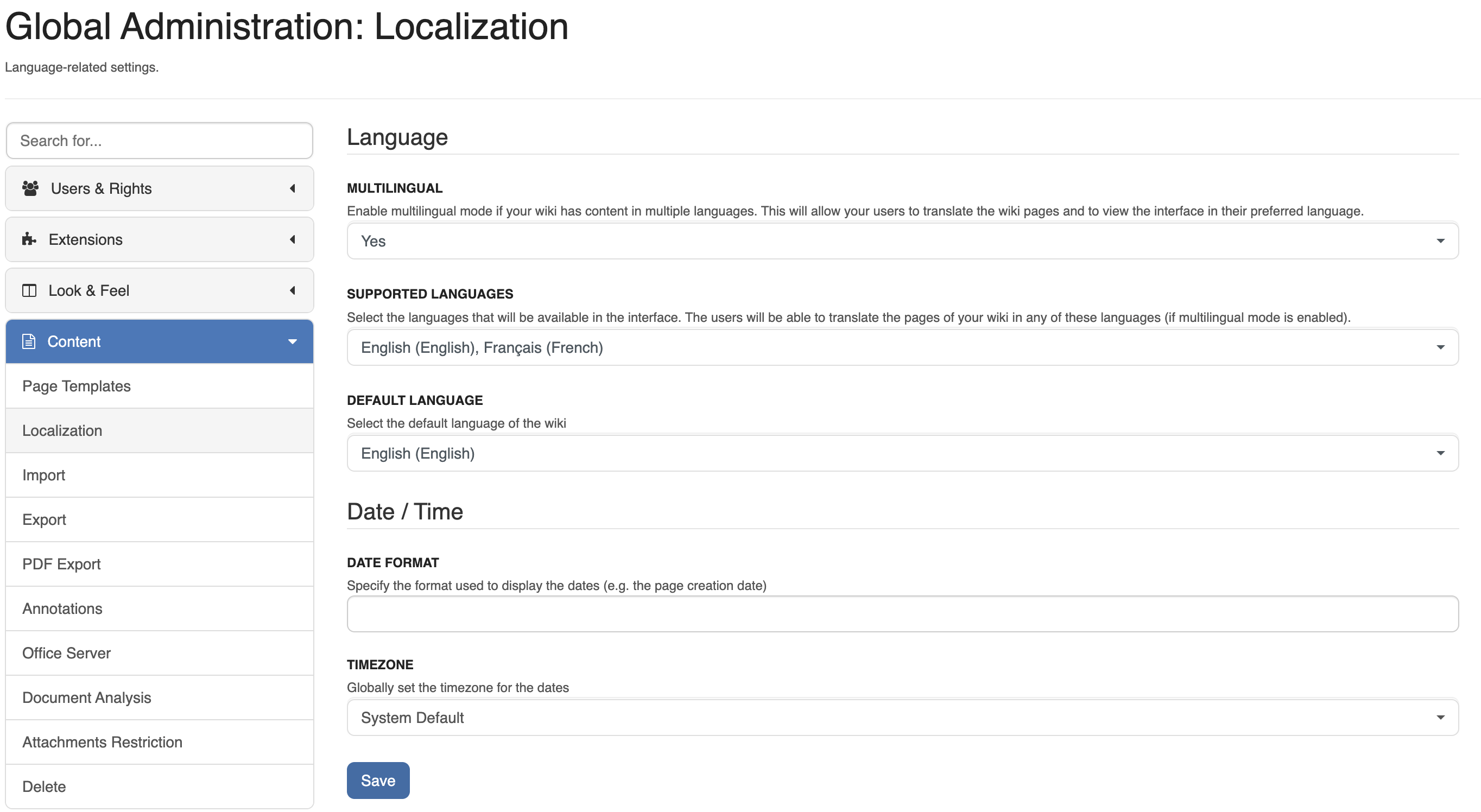Select Localization in sidebar
Image resolution: width=1481 pixels, height=812 pixels.
point(159,430)
